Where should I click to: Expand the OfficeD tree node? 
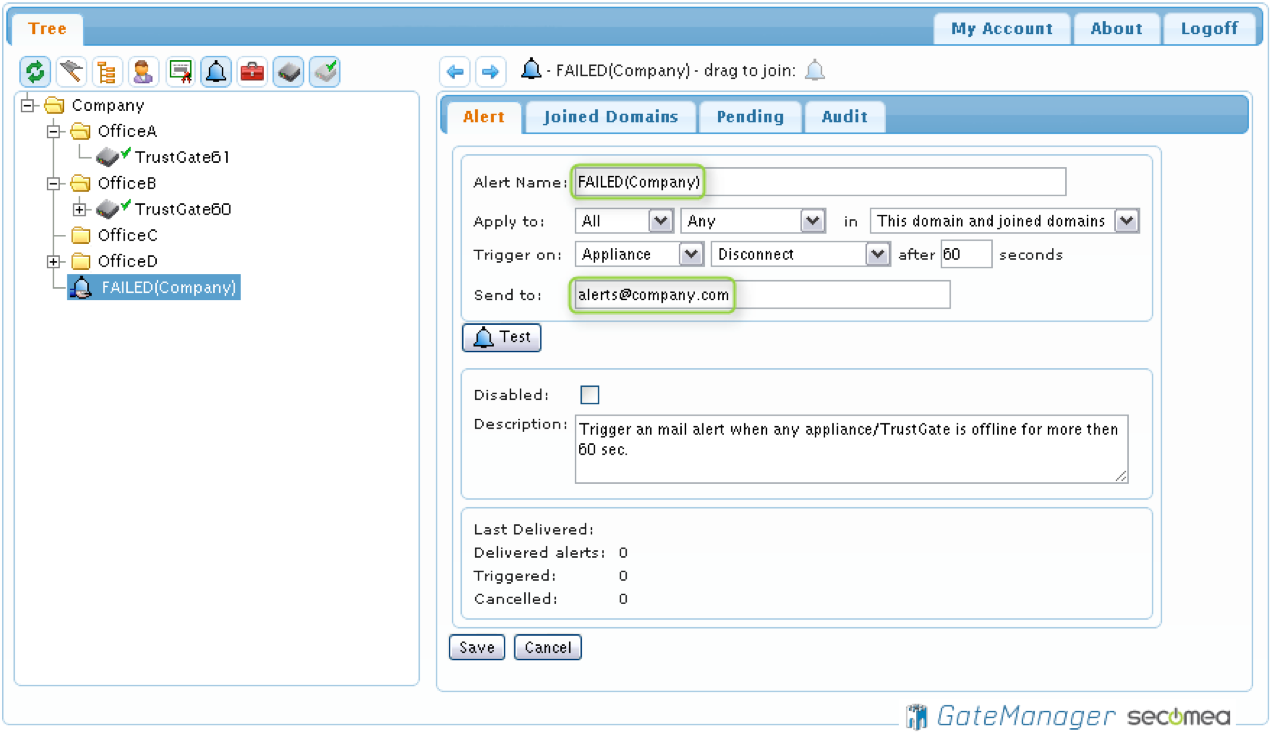pyautogui.click(x=54, y=261)
